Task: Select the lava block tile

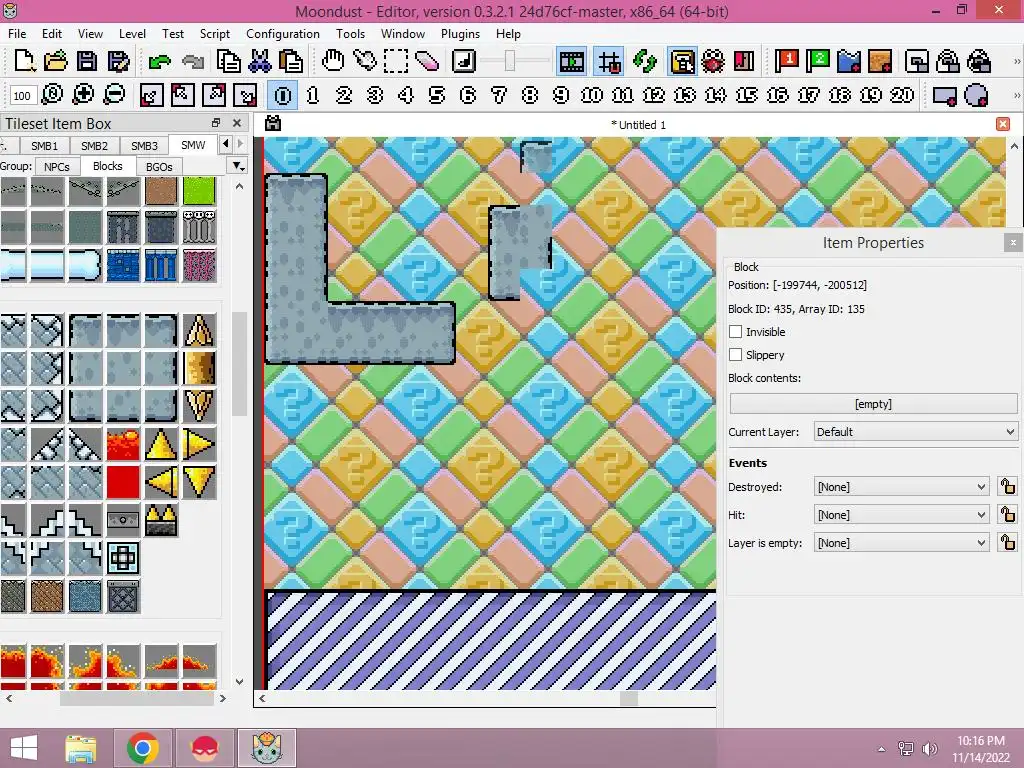Action: coord(123,444)
